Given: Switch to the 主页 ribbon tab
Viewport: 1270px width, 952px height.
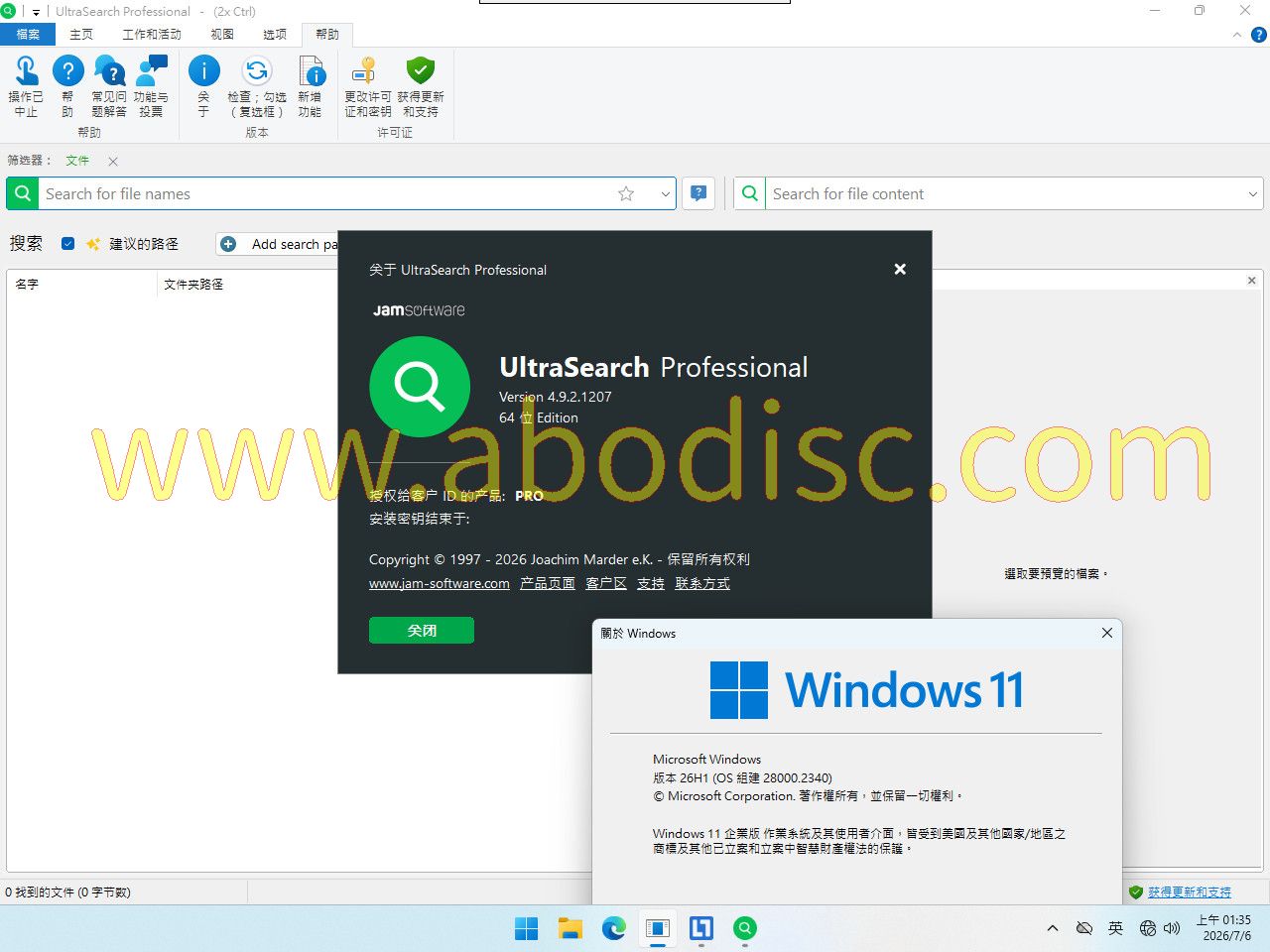Looking at the screenshot, I should click(81, 35).
